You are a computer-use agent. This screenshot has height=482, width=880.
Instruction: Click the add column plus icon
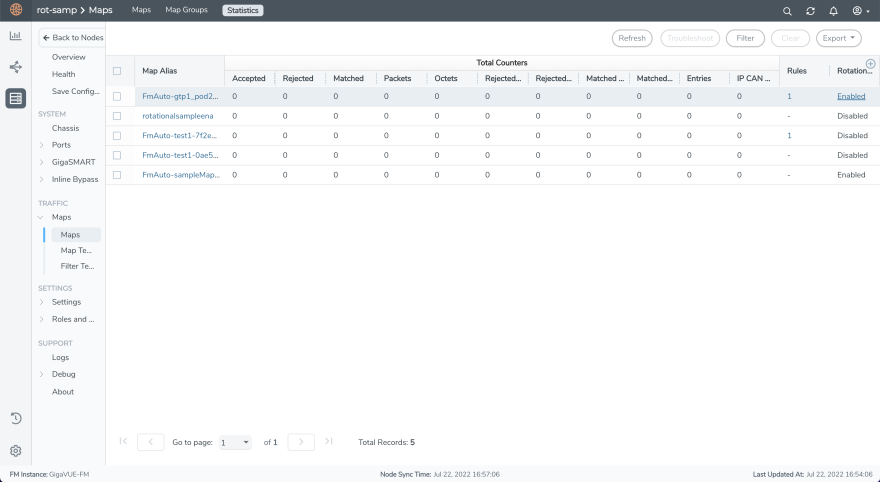click(x=870, y=63)
